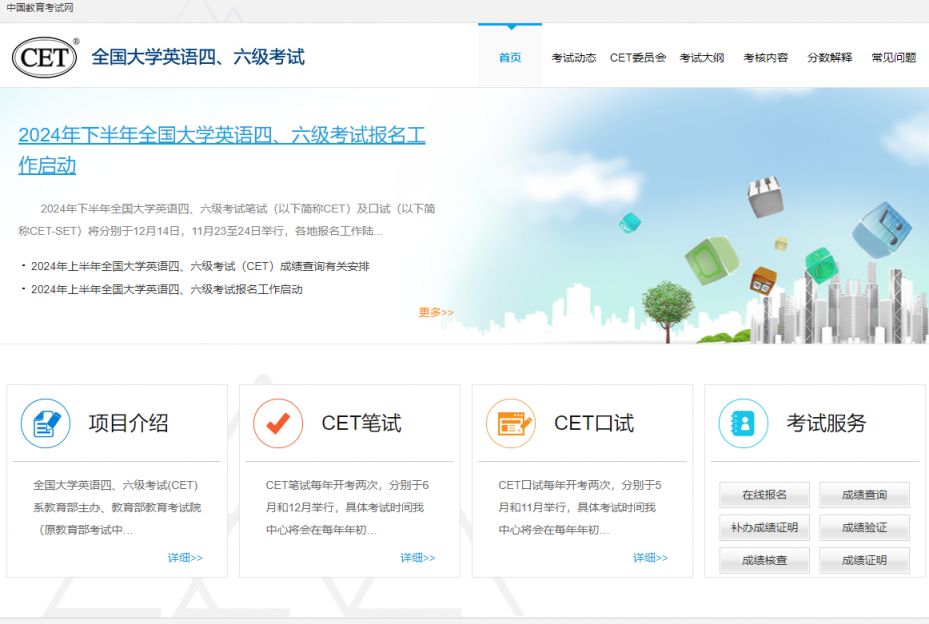Click the CET oval logo
The width and height of the screenshot is (929, 624).
tap(45, 57)
